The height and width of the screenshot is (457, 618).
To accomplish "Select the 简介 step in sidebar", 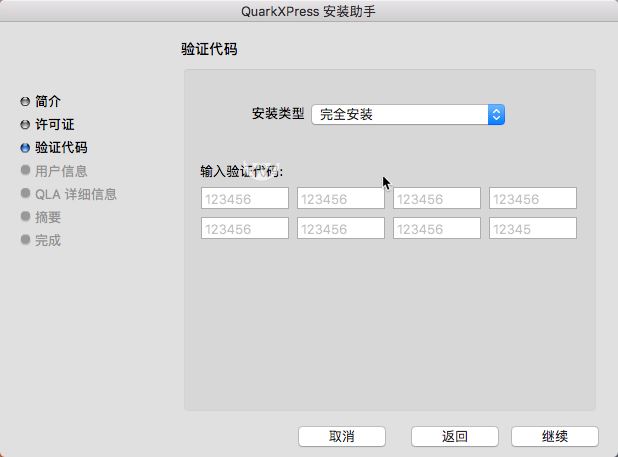I will point(48,101).
